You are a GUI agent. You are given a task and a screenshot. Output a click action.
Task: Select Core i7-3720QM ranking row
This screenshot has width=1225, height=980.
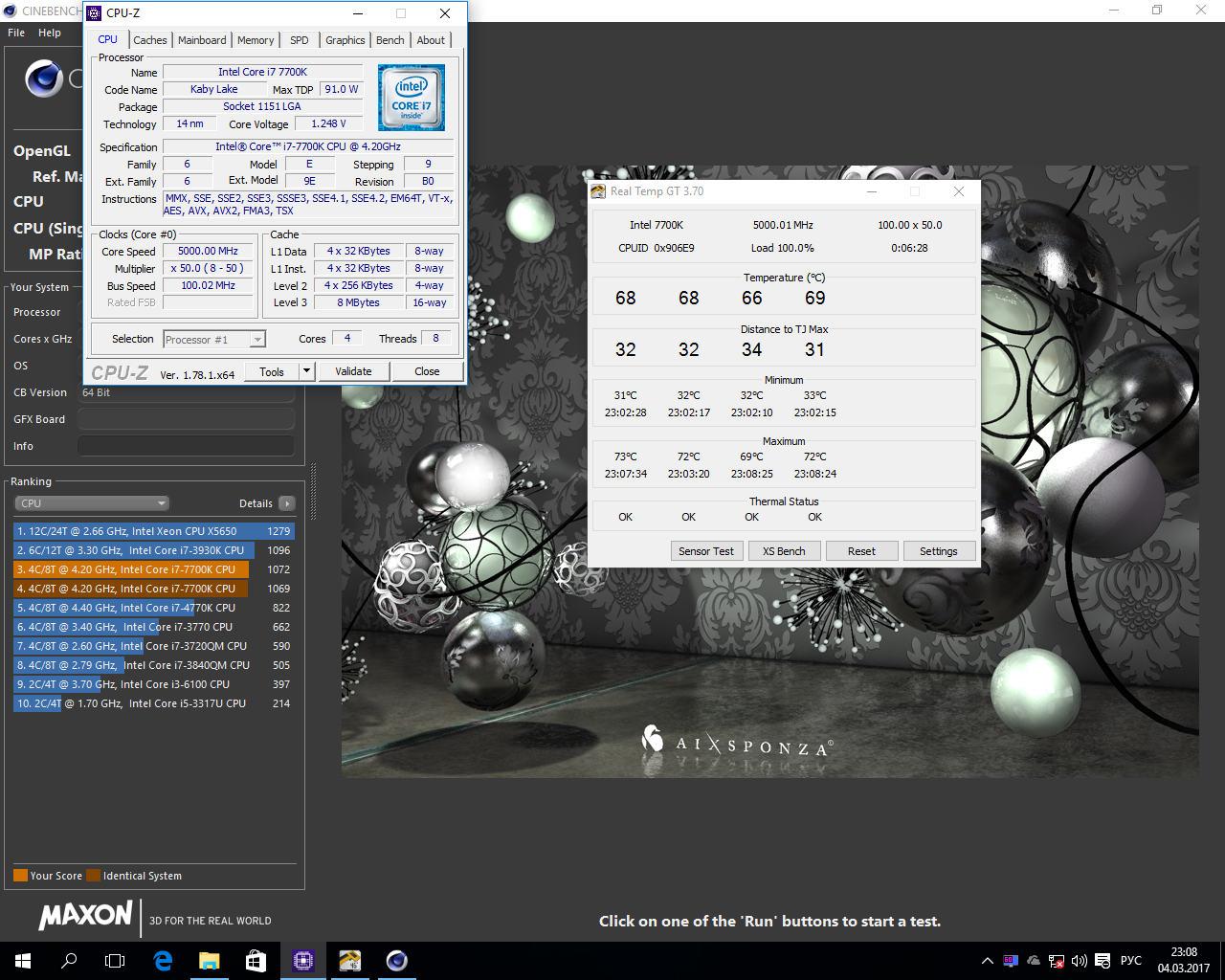tap(153, 646)
